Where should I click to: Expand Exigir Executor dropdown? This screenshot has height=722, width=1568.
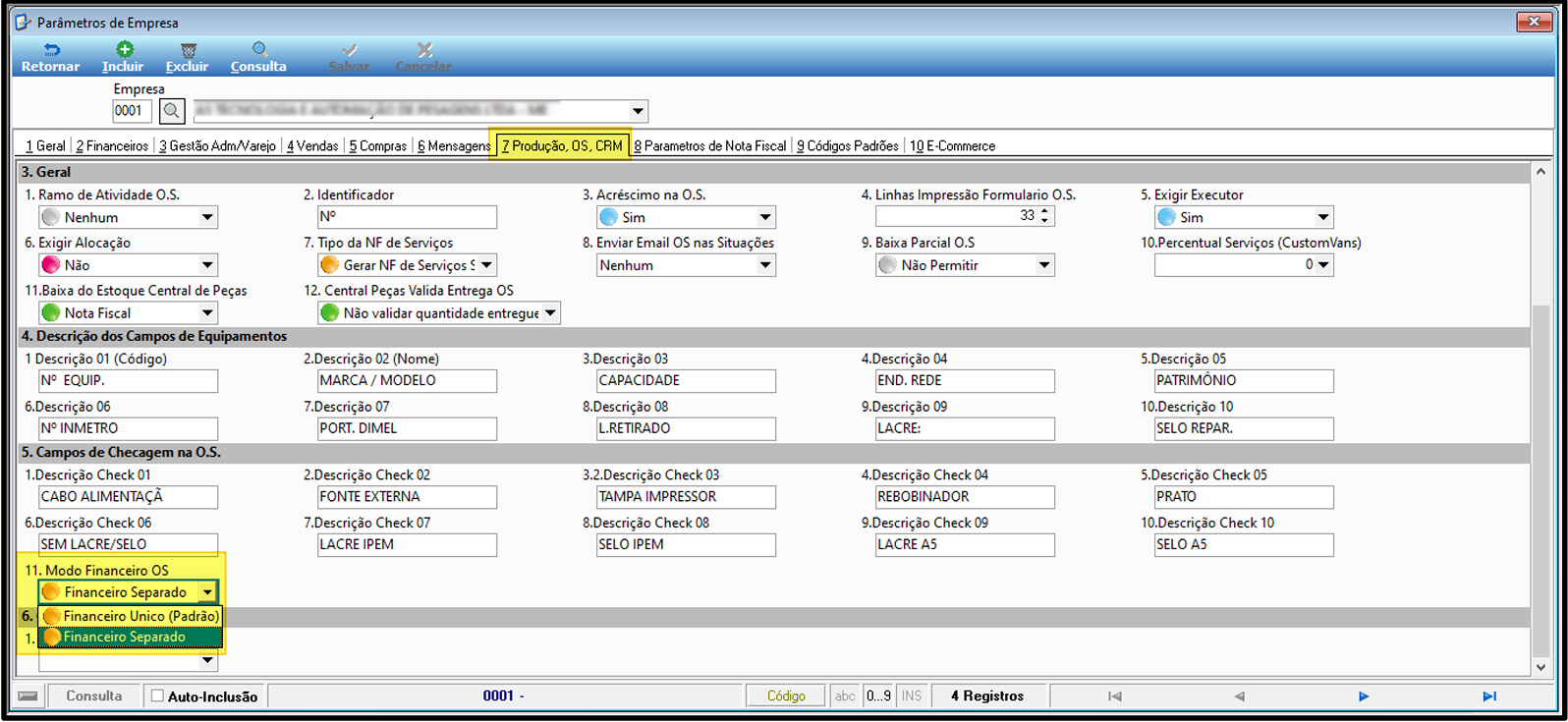click(x=1323, y=217)
